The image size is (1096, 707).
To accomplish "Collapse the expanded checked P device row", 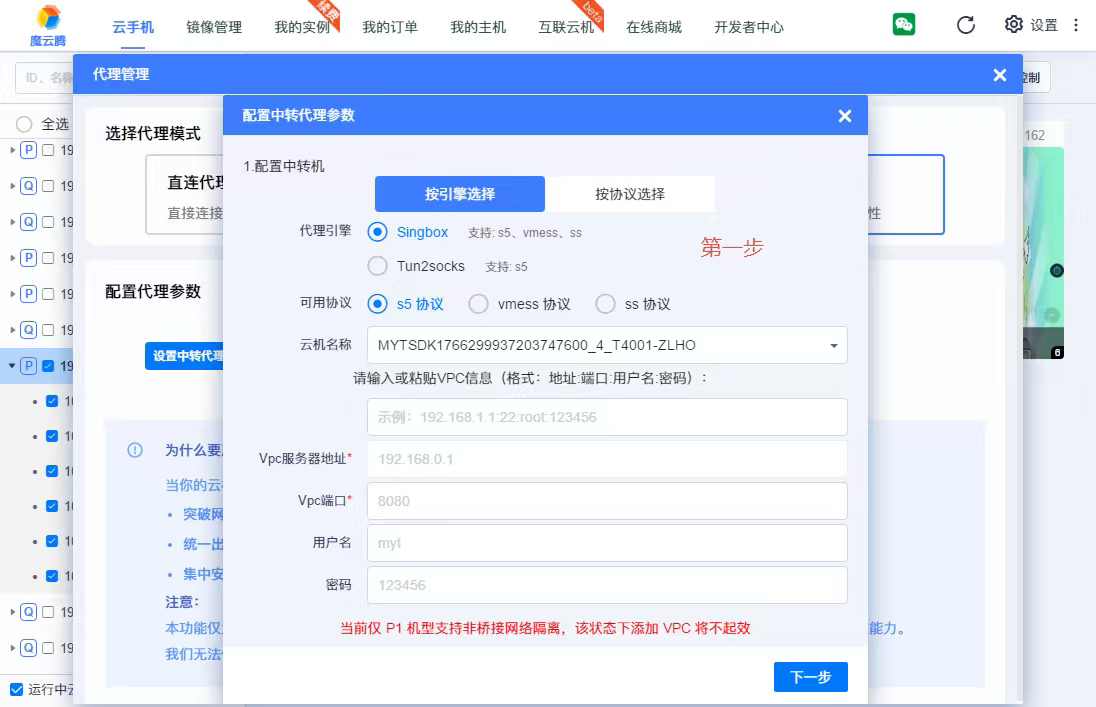I will point(13,366).
